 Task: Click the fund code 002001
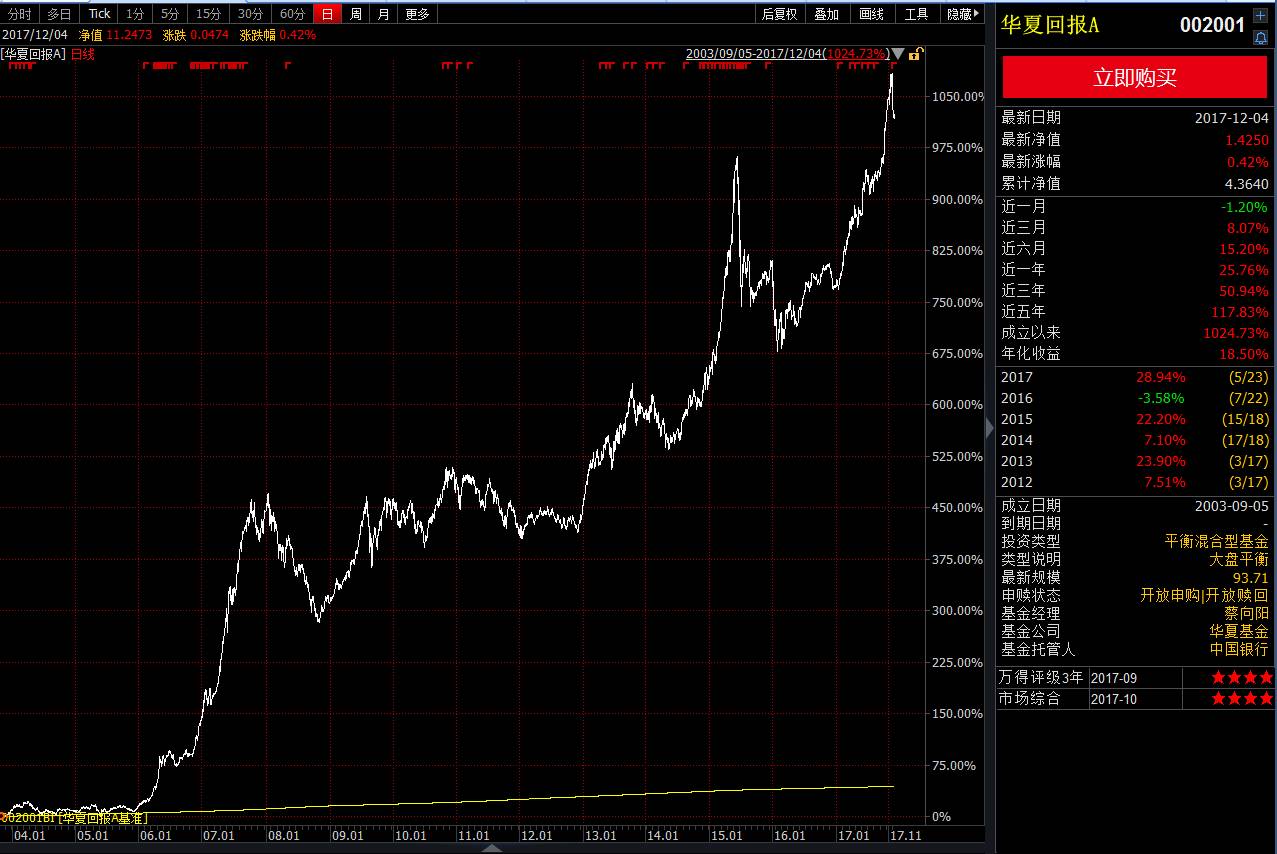pyautogui.click(x=1212, y=25)
